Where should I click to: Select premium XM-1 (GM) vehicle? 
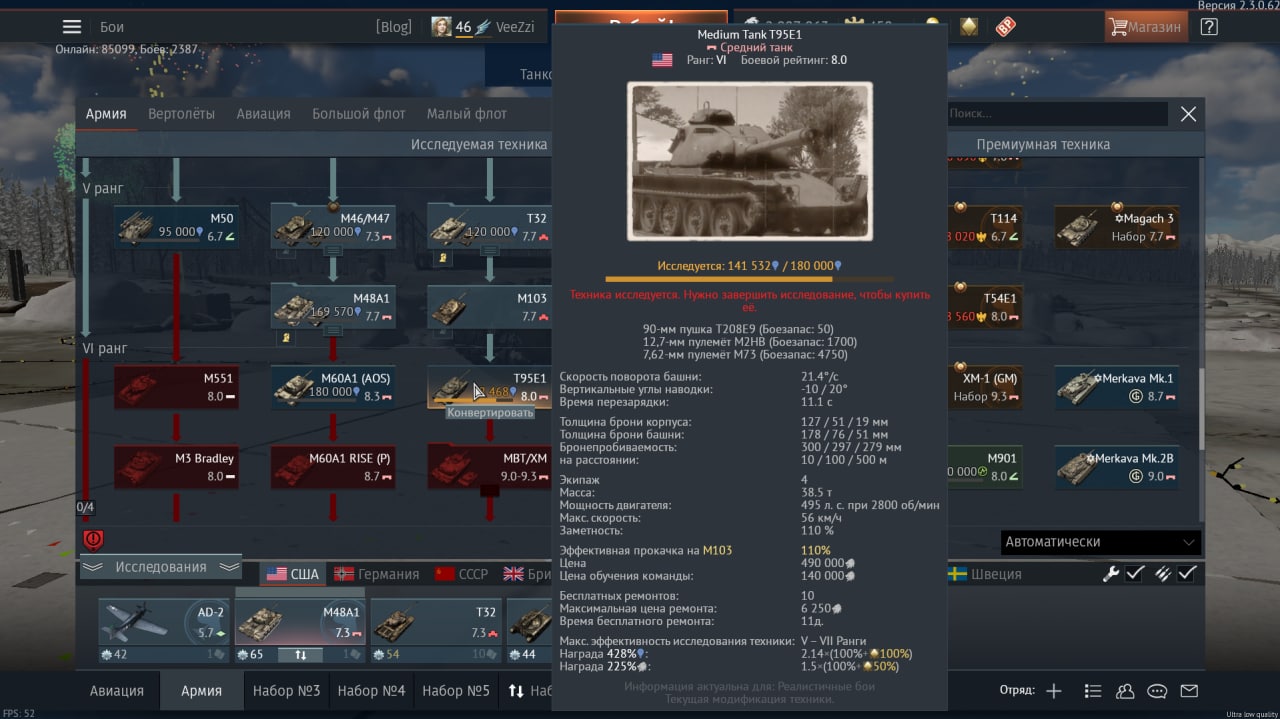(x=985, y=387)
